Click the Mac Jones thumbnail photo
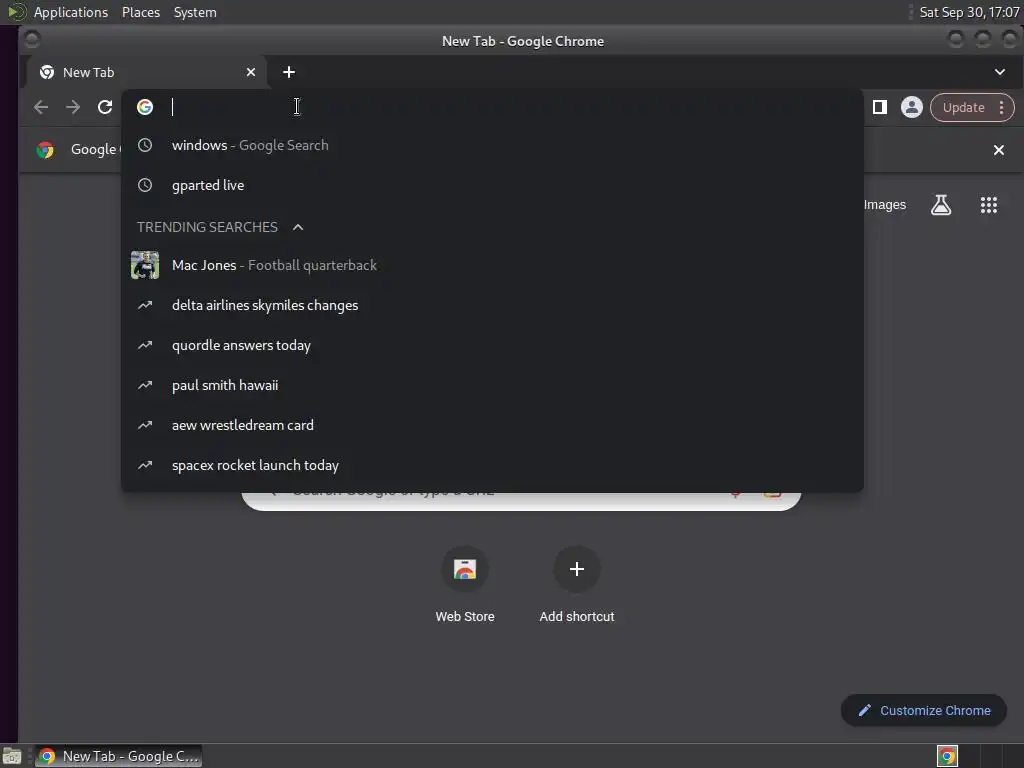Screen dimensions: 1024x768 (145, 265)
